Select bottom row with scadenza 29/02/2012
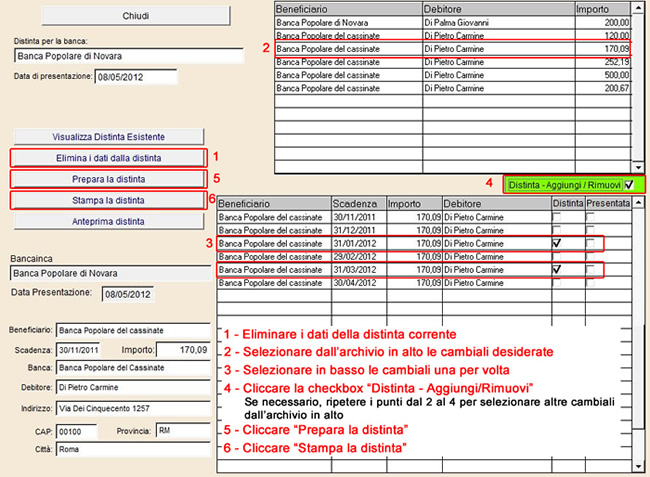The image size is (650, 477). (x=424, y=257)
